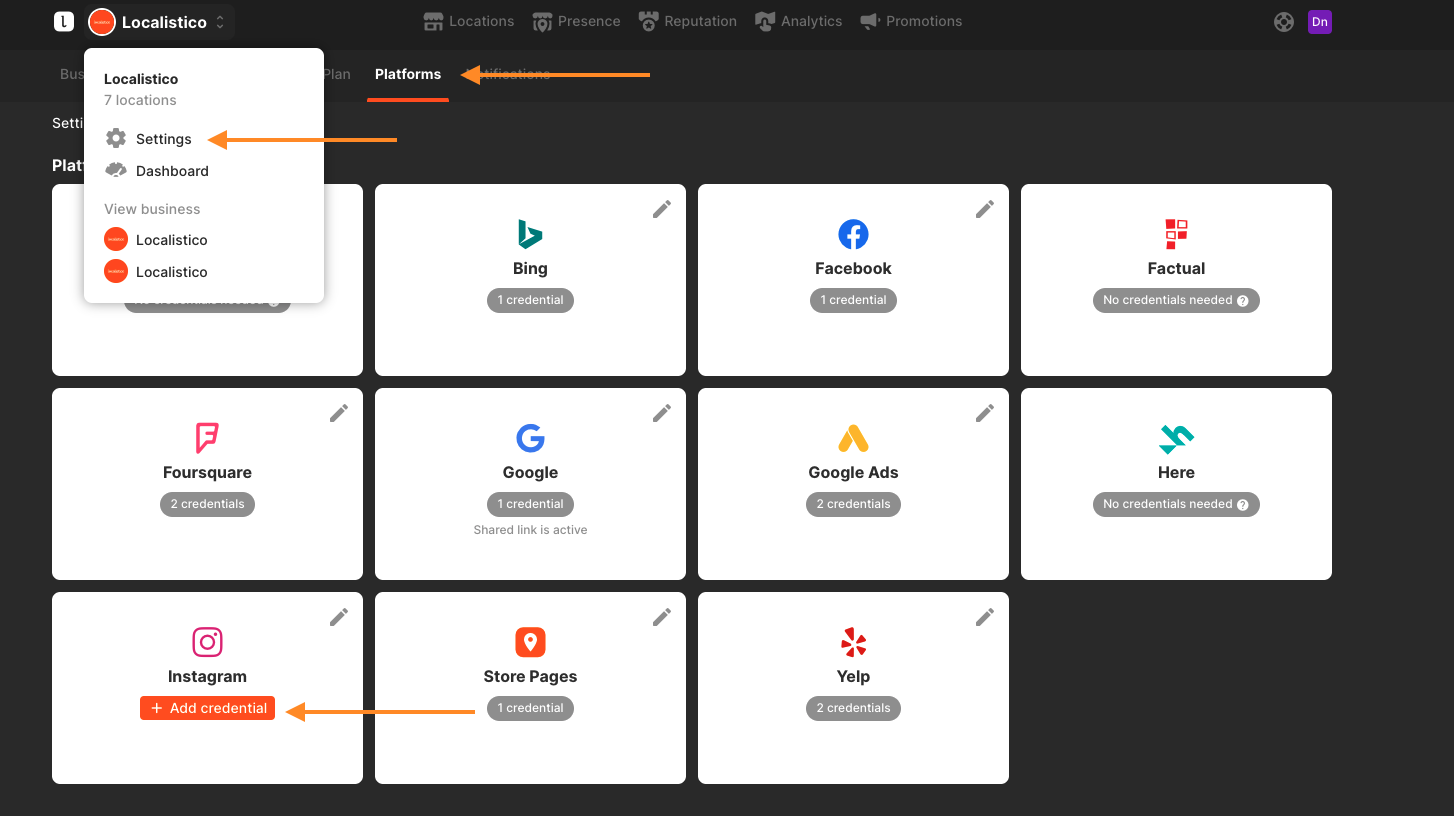Click Factual's No credentials needed badge
This screenshot has width=1454, height=816.
pyautogui.click(x=1176, y=300)
